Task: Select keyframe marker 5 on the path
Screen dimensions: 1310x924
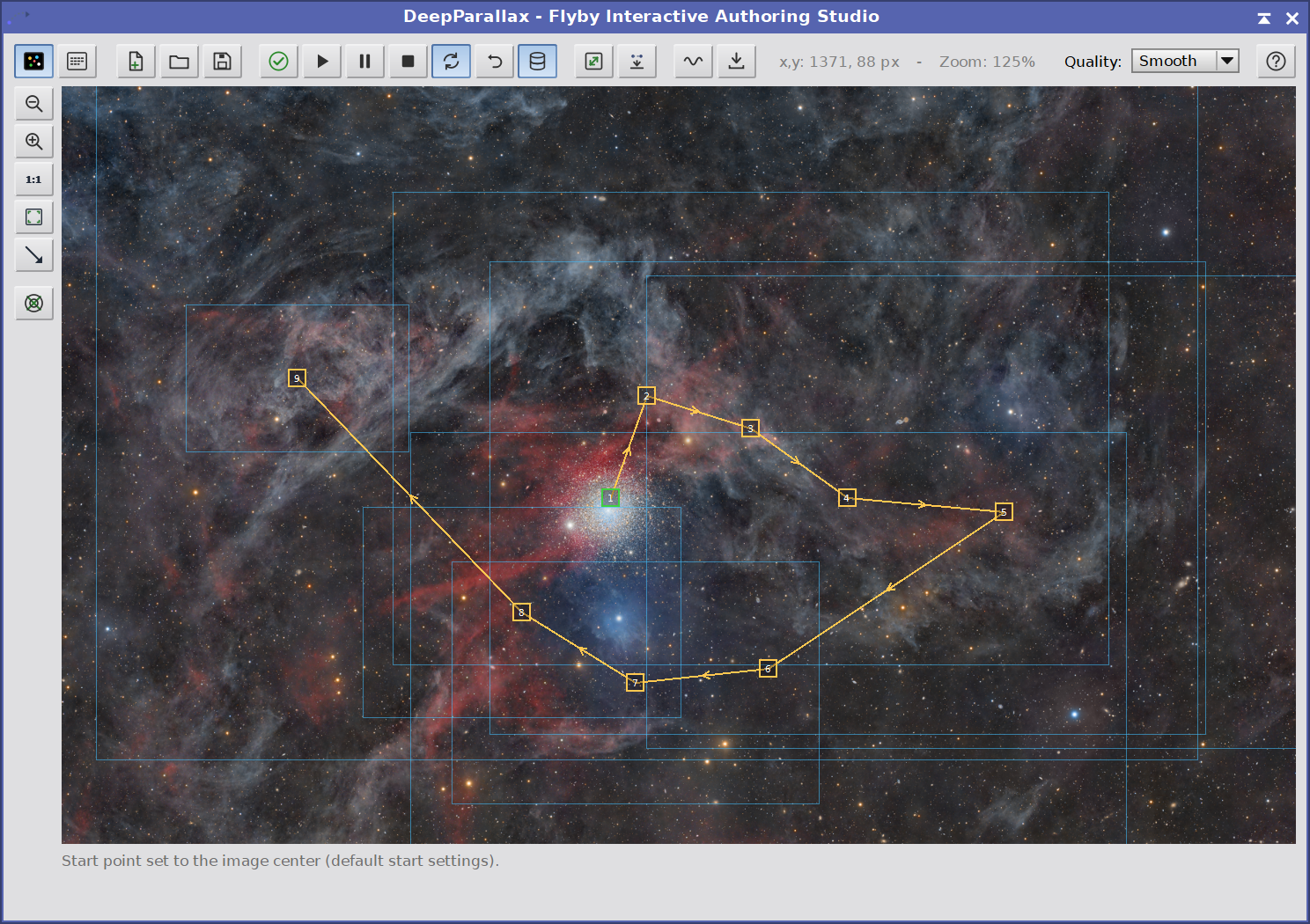Action: [x=1004, y=512]
